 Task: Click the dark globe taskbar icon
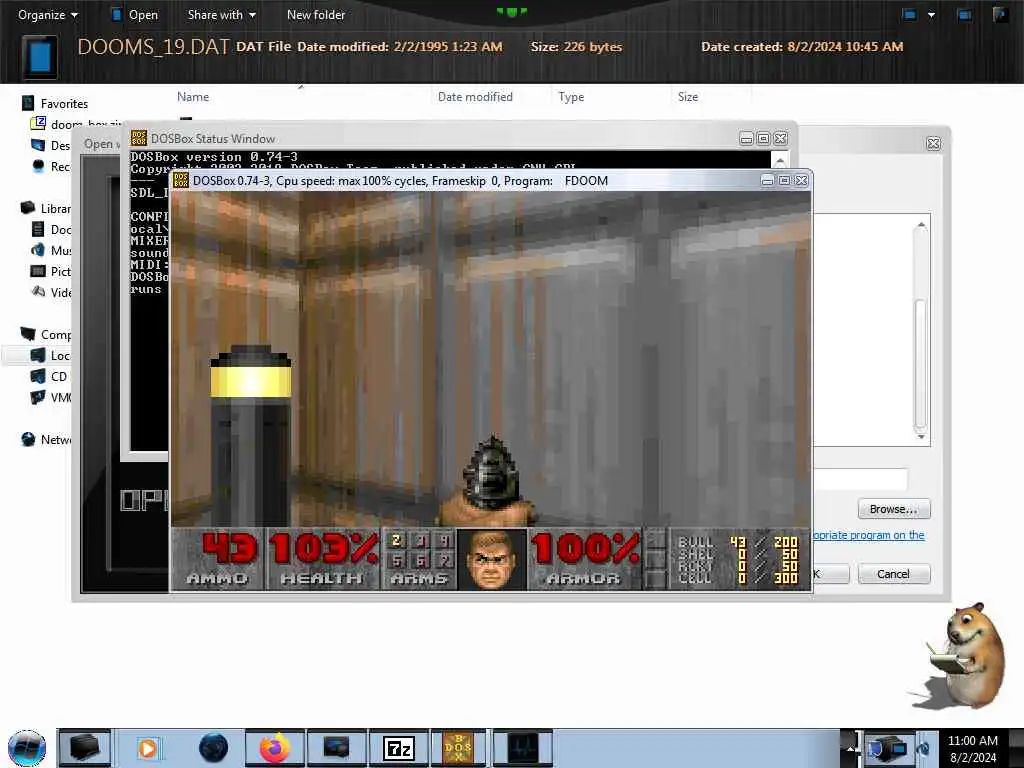click(213, 748)
